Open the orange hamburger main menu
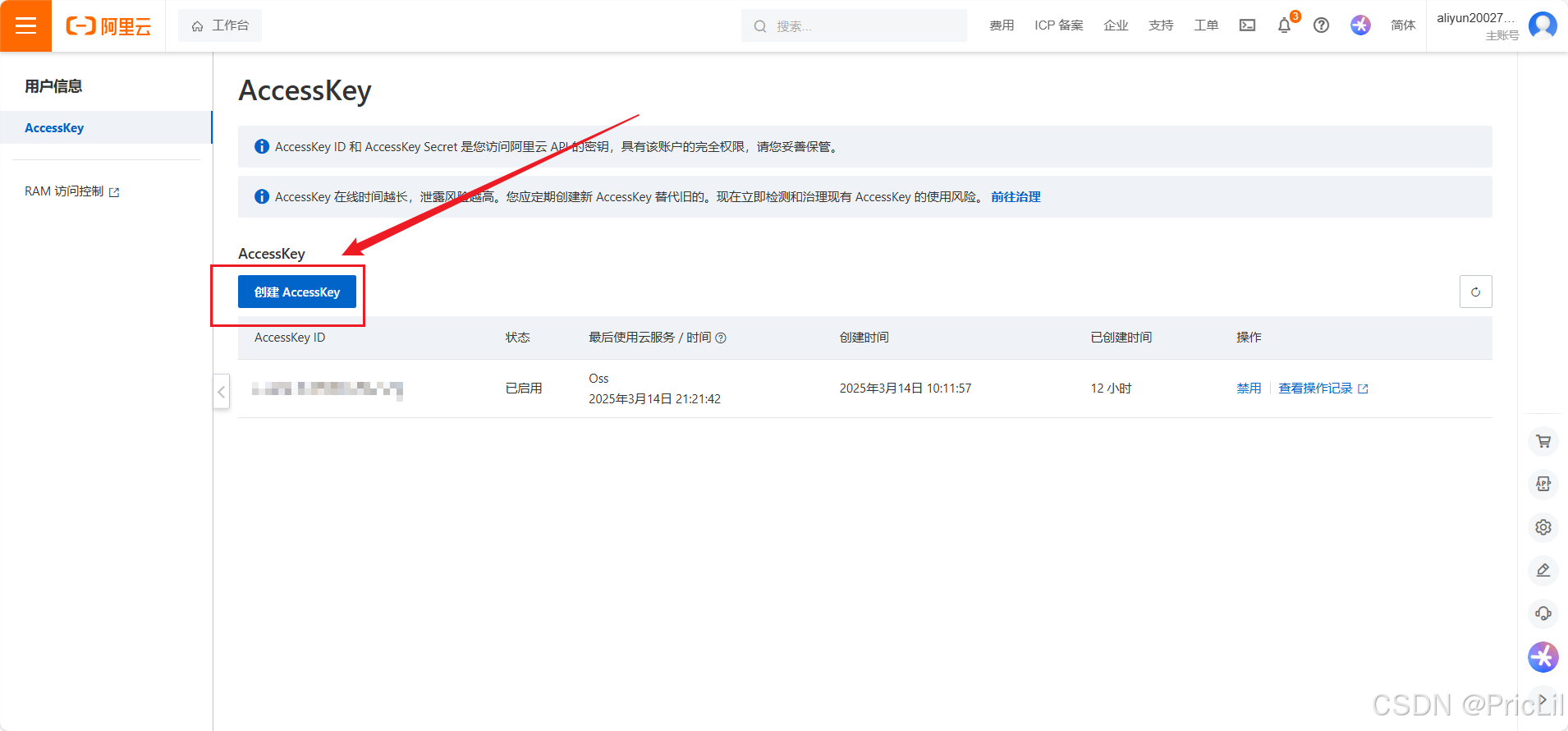The height and width of the screenshot is (731, 1568). point(25,25)
